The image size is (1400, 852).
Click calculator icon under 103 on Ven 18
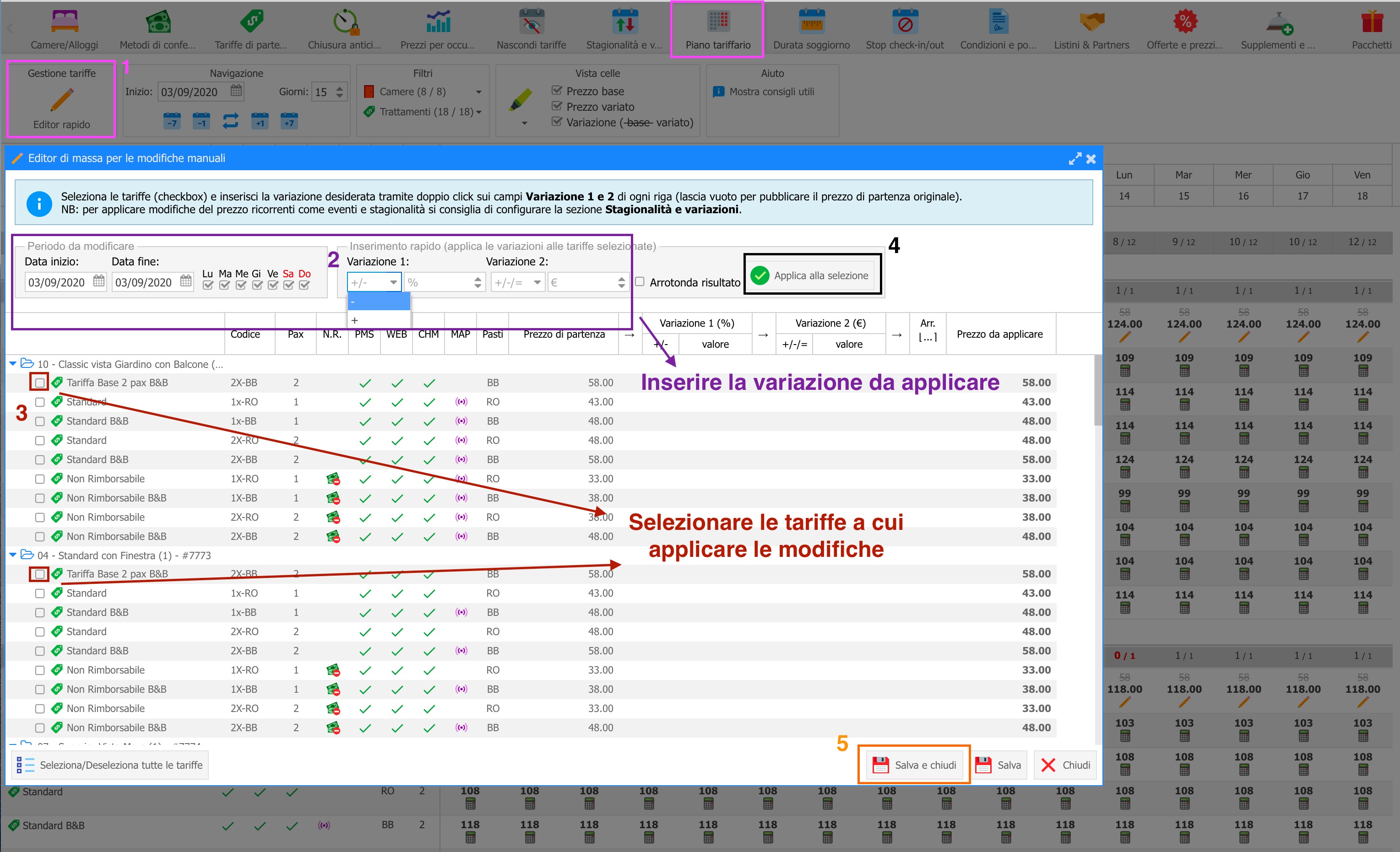(x=1362, y=736)
